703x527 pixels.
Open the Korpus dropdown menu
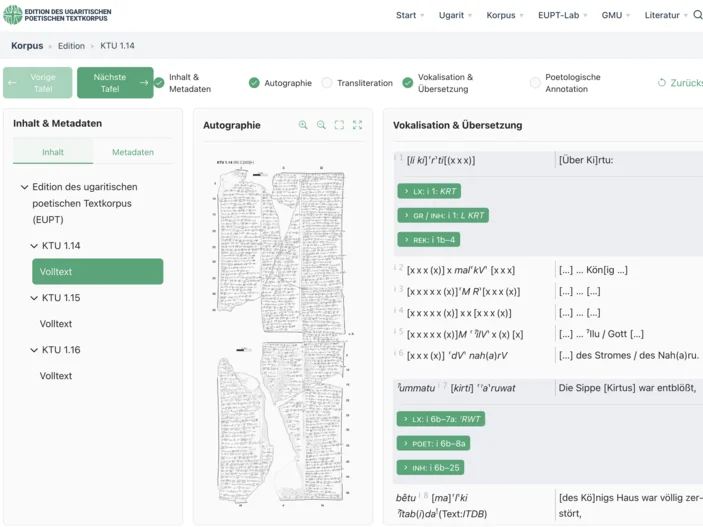(506, 15)
